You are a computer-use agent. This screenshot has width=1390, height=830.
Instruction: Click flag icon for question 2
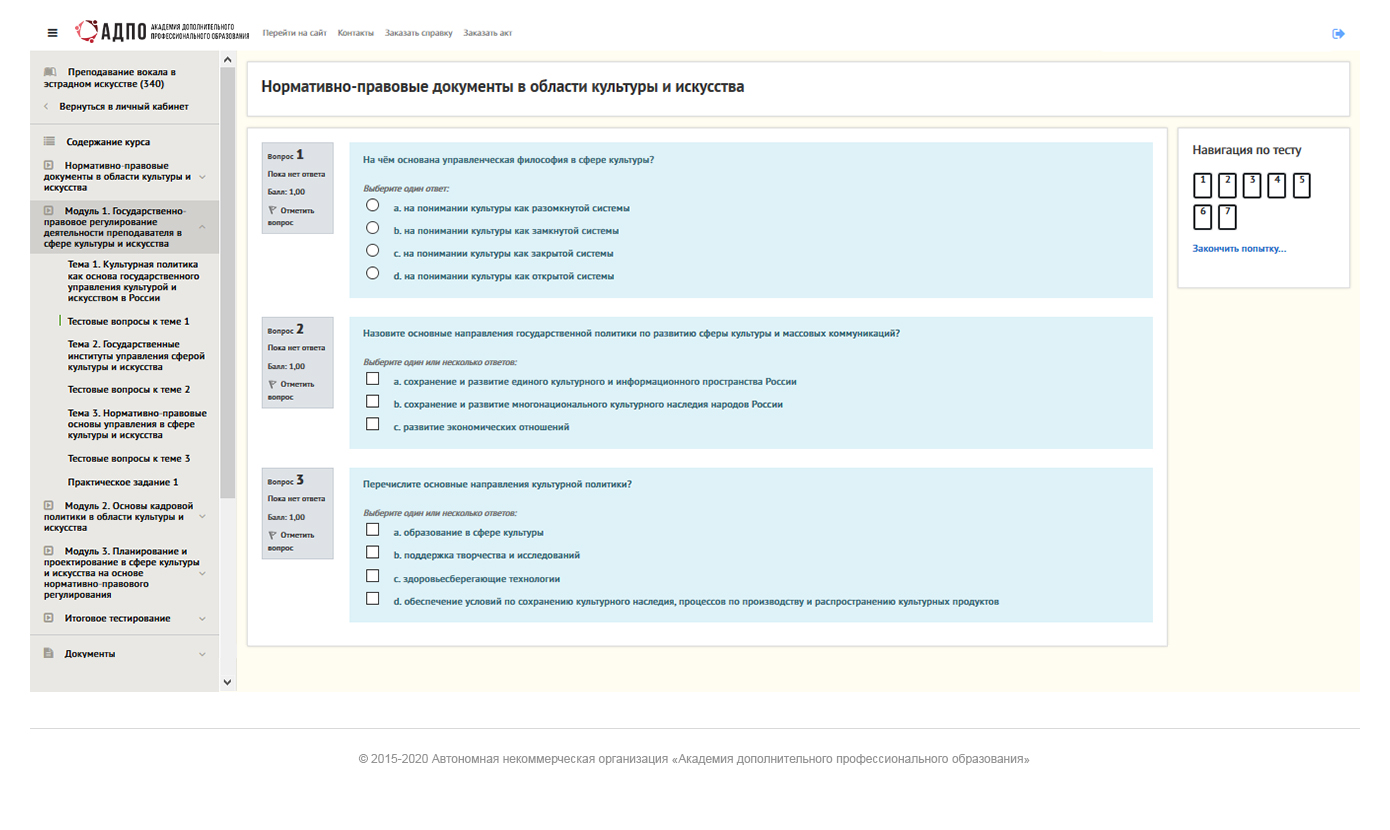click(272, 384)
